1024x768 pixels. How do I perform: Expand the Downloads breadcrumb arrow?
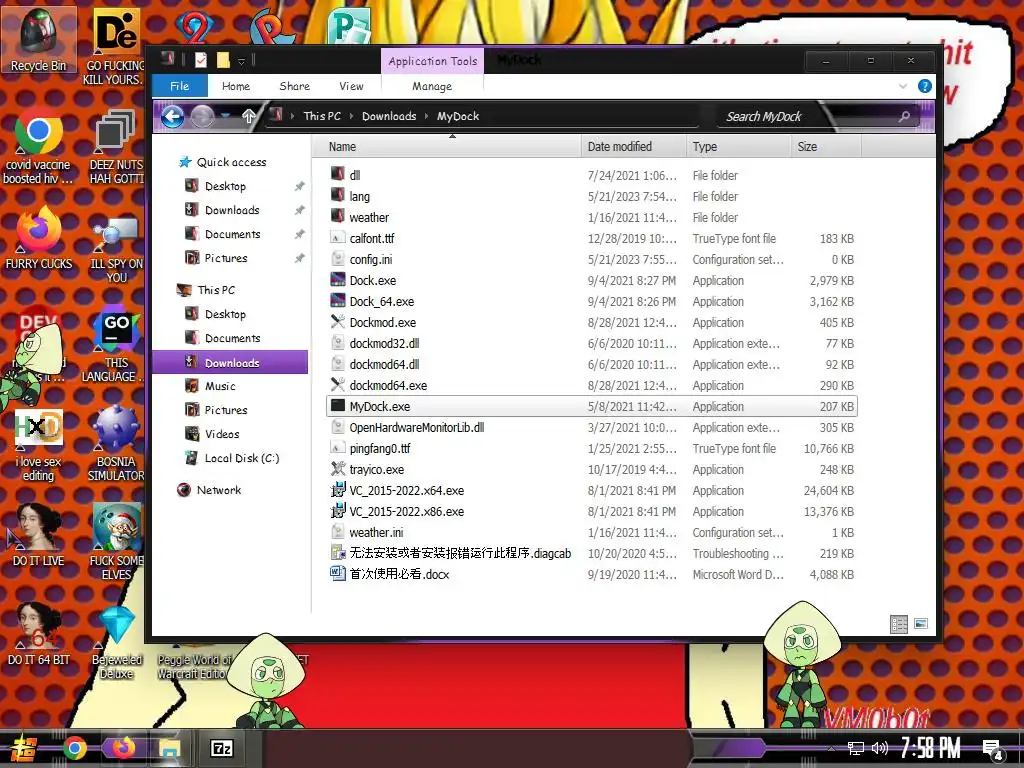pos(426,116)
